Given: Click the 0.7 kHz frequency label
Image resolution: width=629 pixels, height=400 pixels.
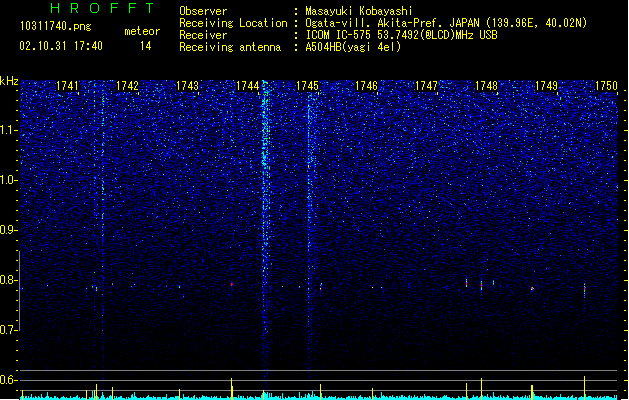Looking at the screenshot, I should coord(8,330).
